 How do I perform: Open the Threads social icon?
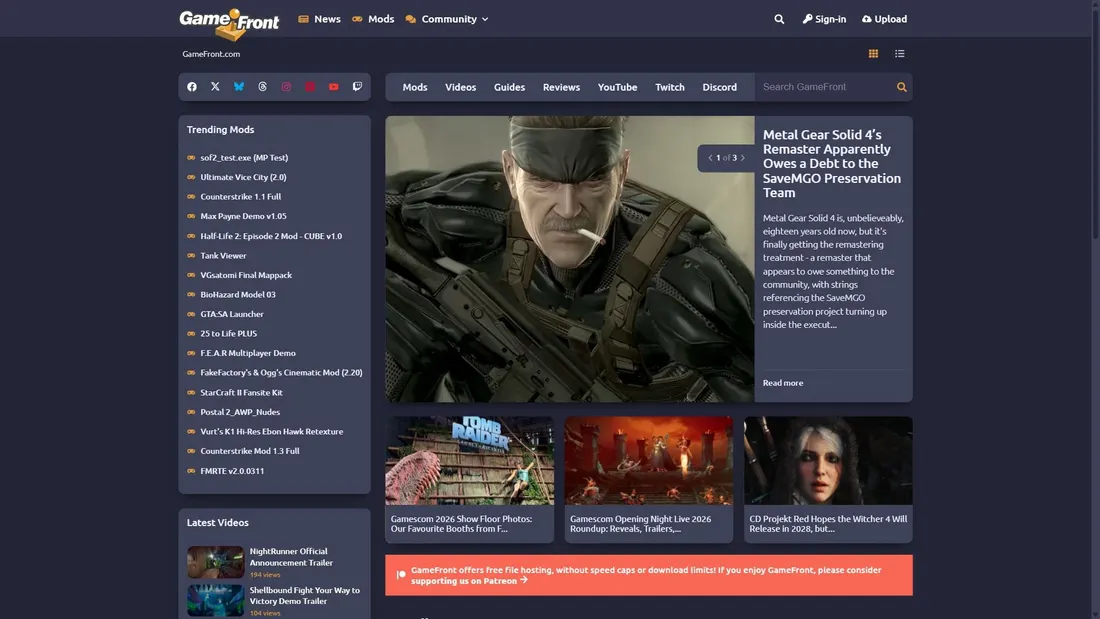click(x=262, y=87)
